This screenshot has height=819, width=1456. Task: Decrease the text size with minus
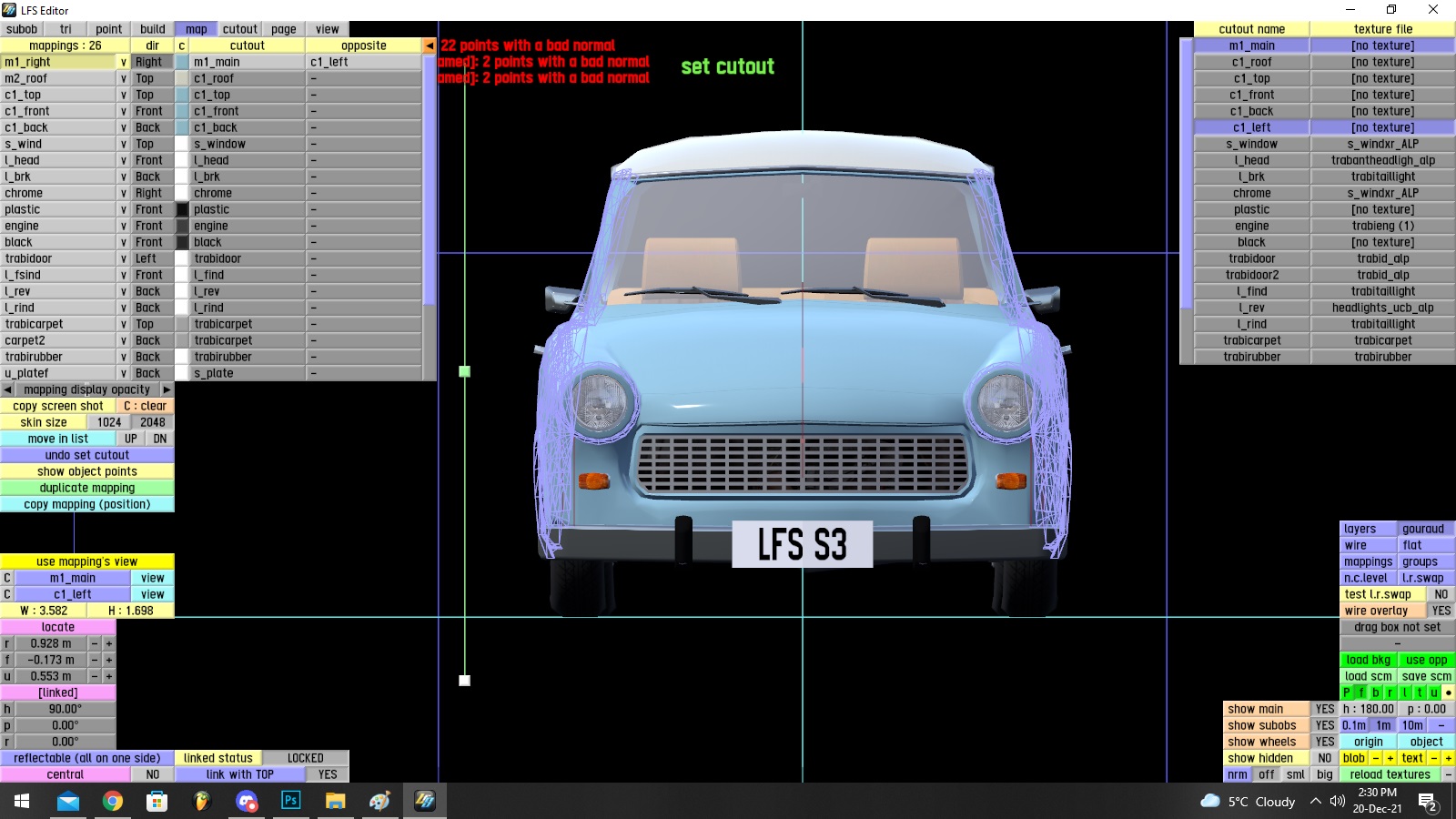(x=1434, y=758)
